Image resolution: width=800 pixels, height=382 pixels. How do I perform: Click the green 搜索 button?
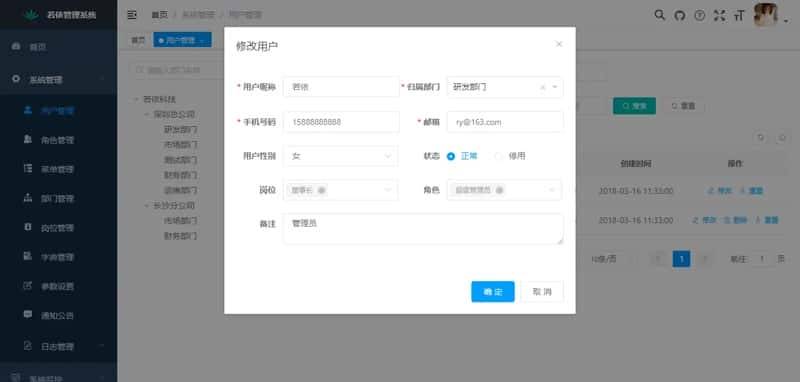click(634, 106)
